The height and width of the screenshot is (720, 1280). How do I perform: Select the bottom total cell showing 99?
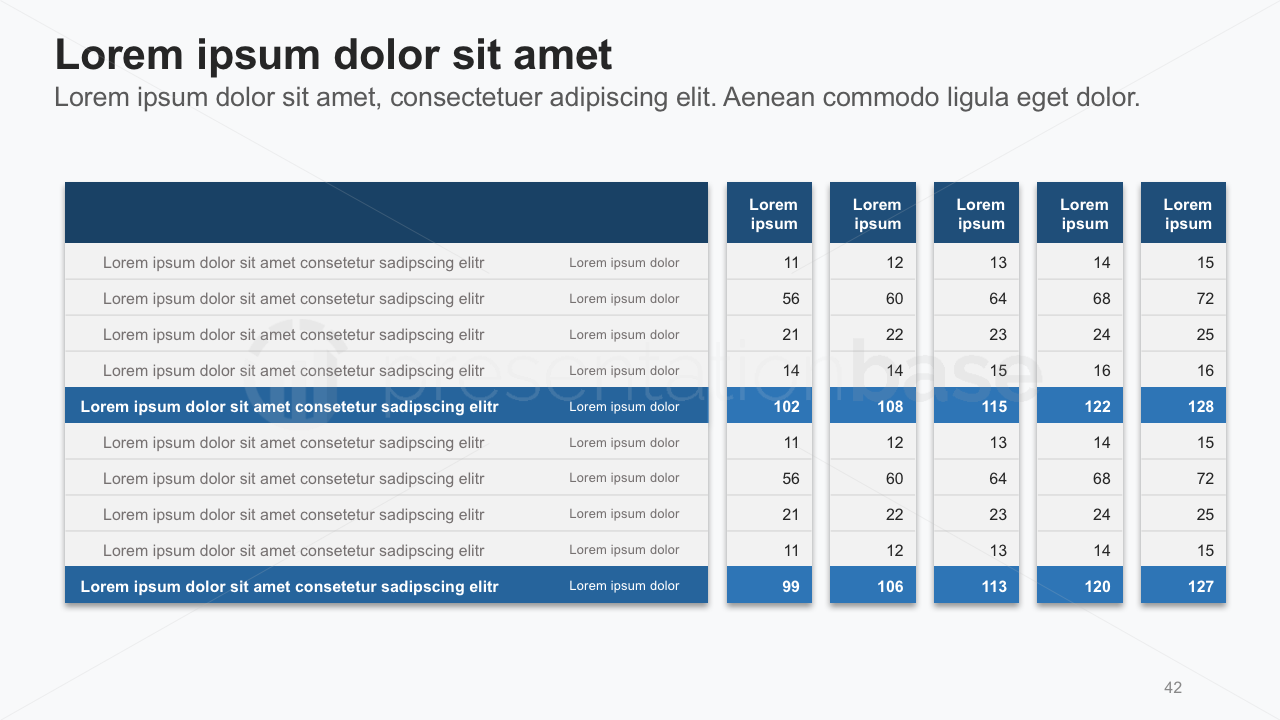tap(770, 586)
